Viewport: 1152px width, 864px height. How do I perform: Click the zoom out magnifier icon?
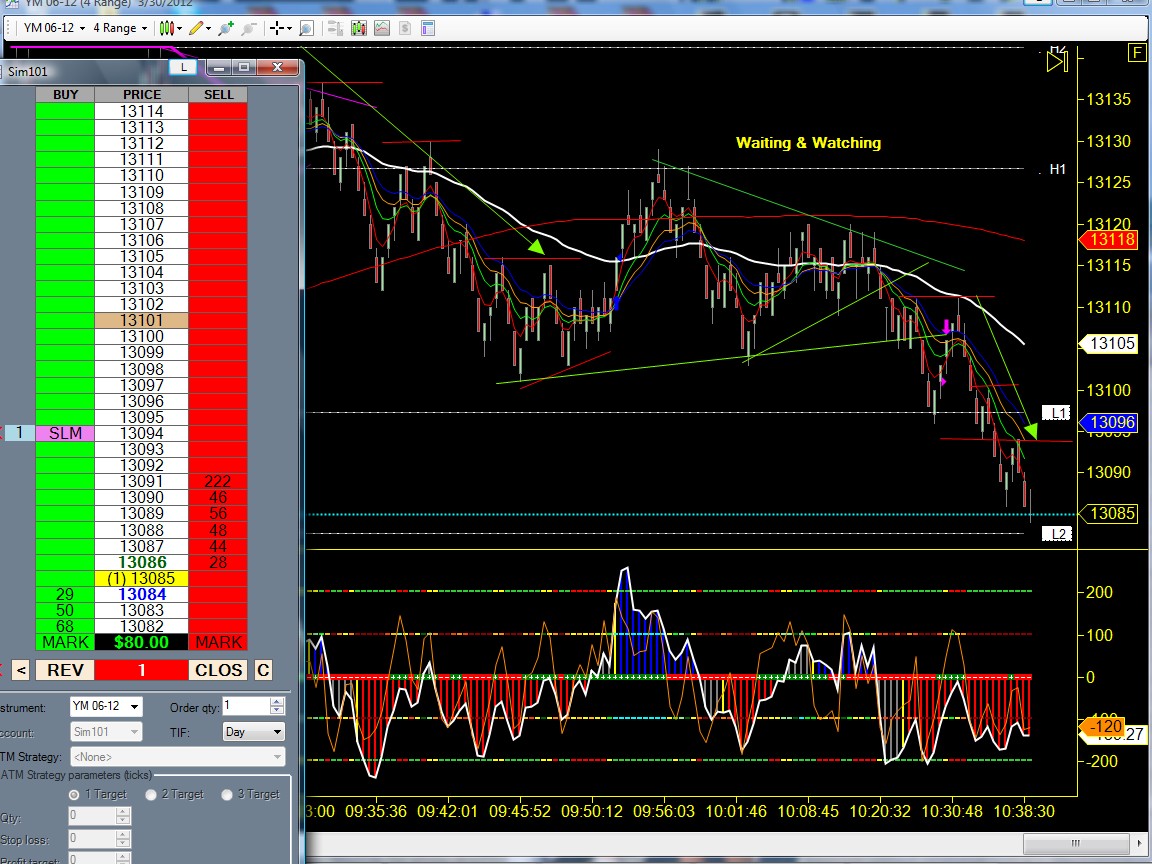tap(249, 28)
